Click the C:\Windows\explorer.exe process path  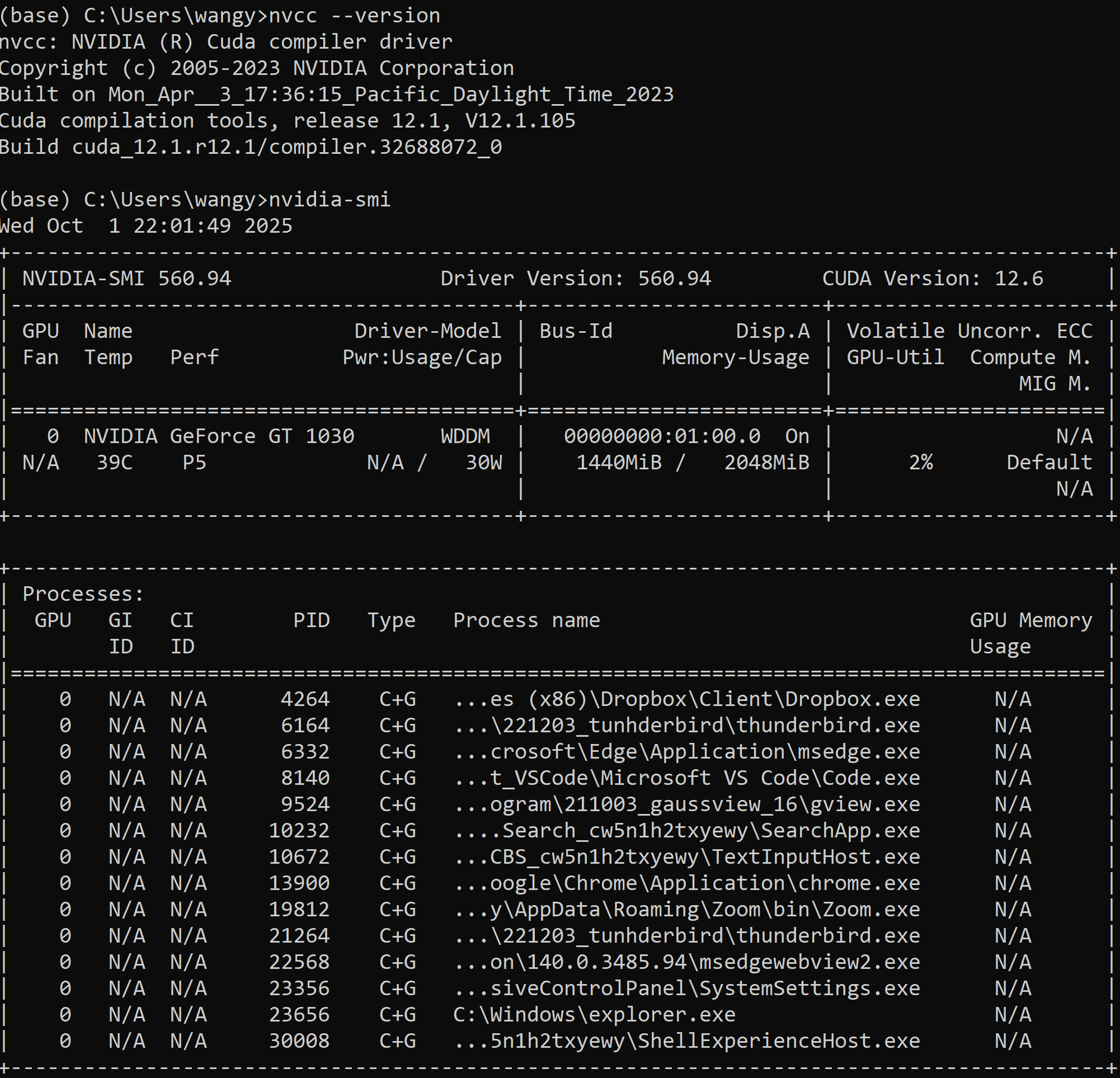coord(594,1015)
